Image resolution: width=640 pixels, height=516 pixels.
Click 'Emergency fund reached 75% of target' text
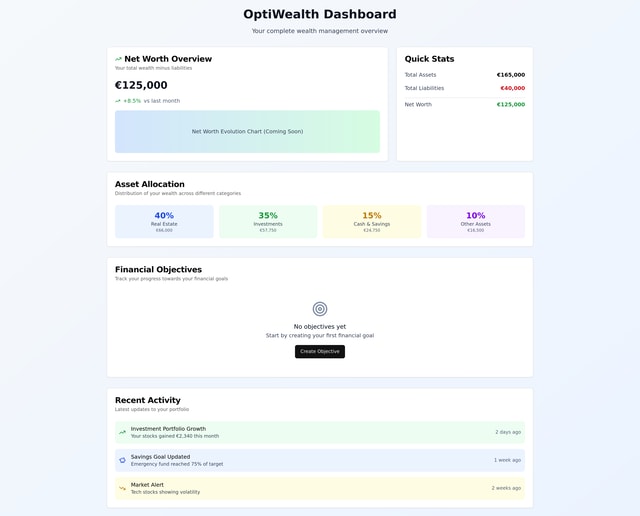pyautogui.click(x=177, y=464)
